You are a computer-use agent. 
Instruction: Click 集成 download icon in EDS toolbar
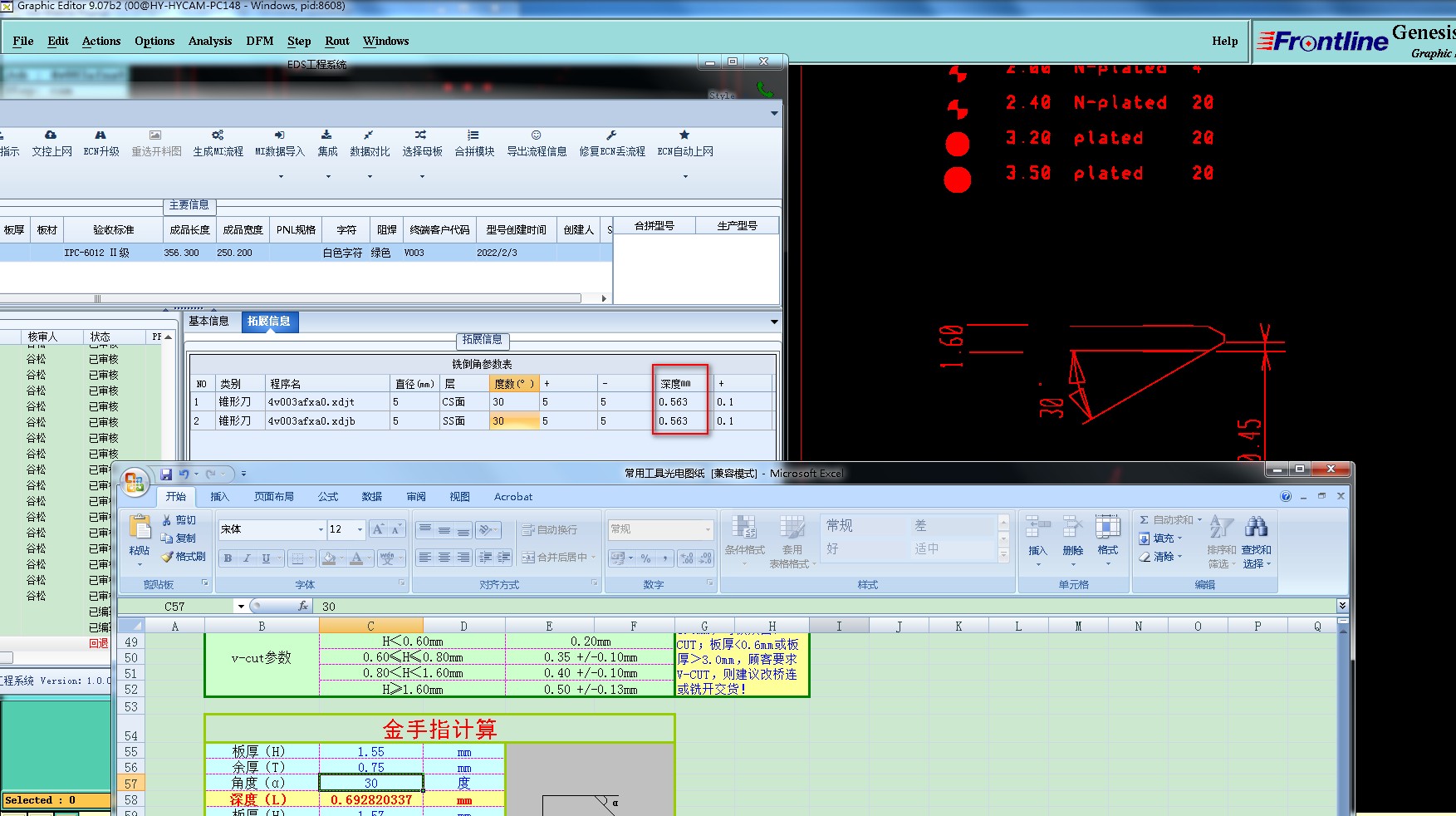pyautogui.click(x=327, y=135)
